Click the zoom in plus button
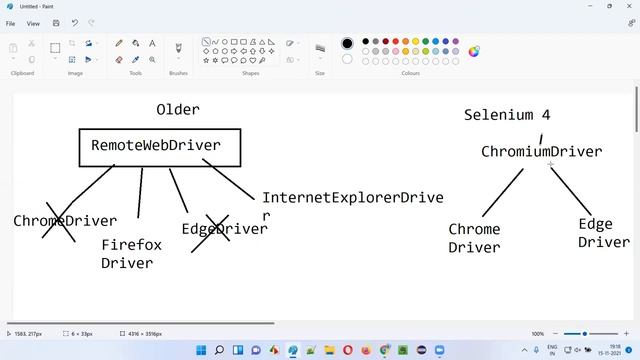 click(626, 334)
